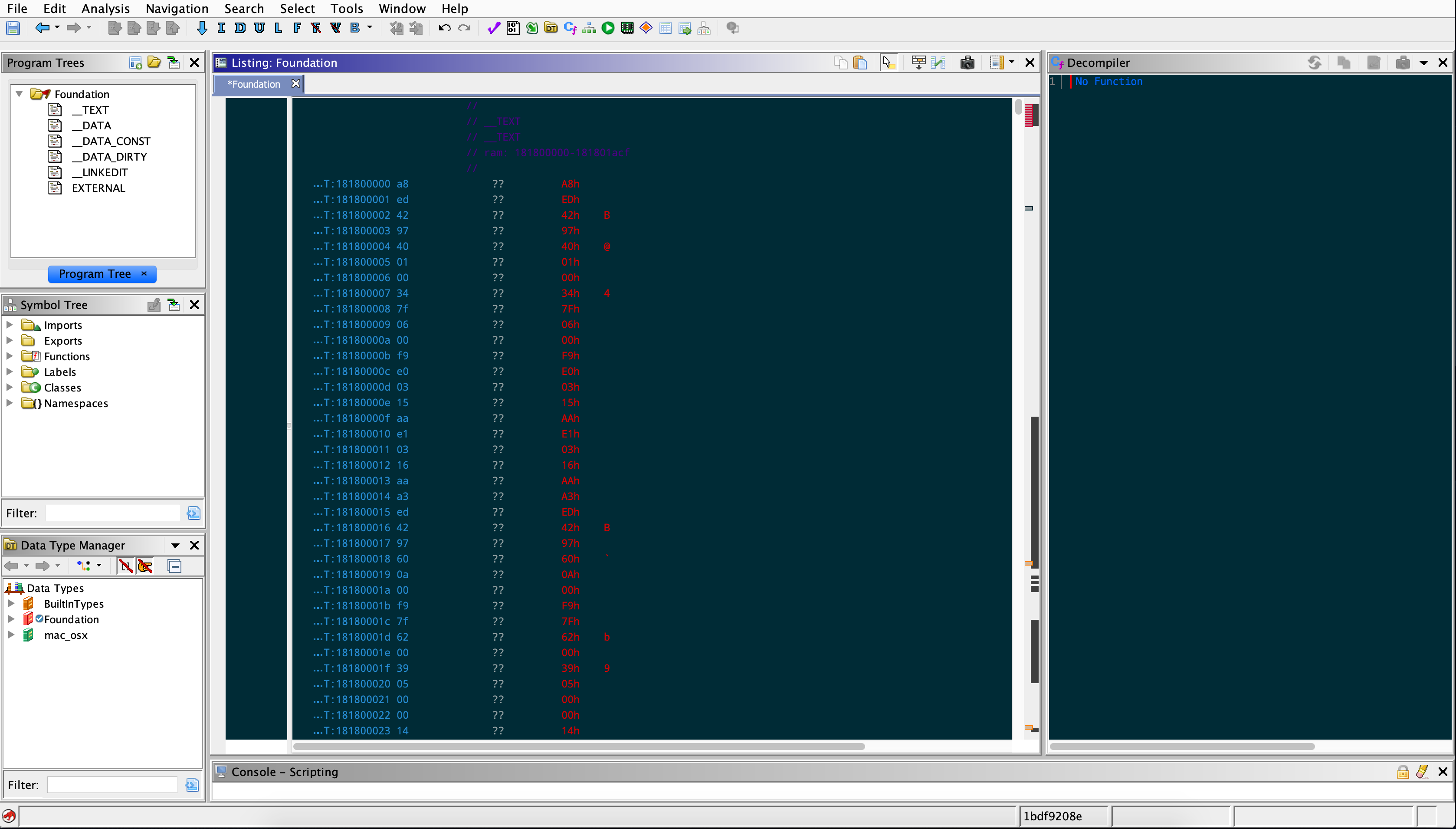Expand the Functions folder in Symbol Tree
Screen dimensions: 1456x829
pos(10,356)
